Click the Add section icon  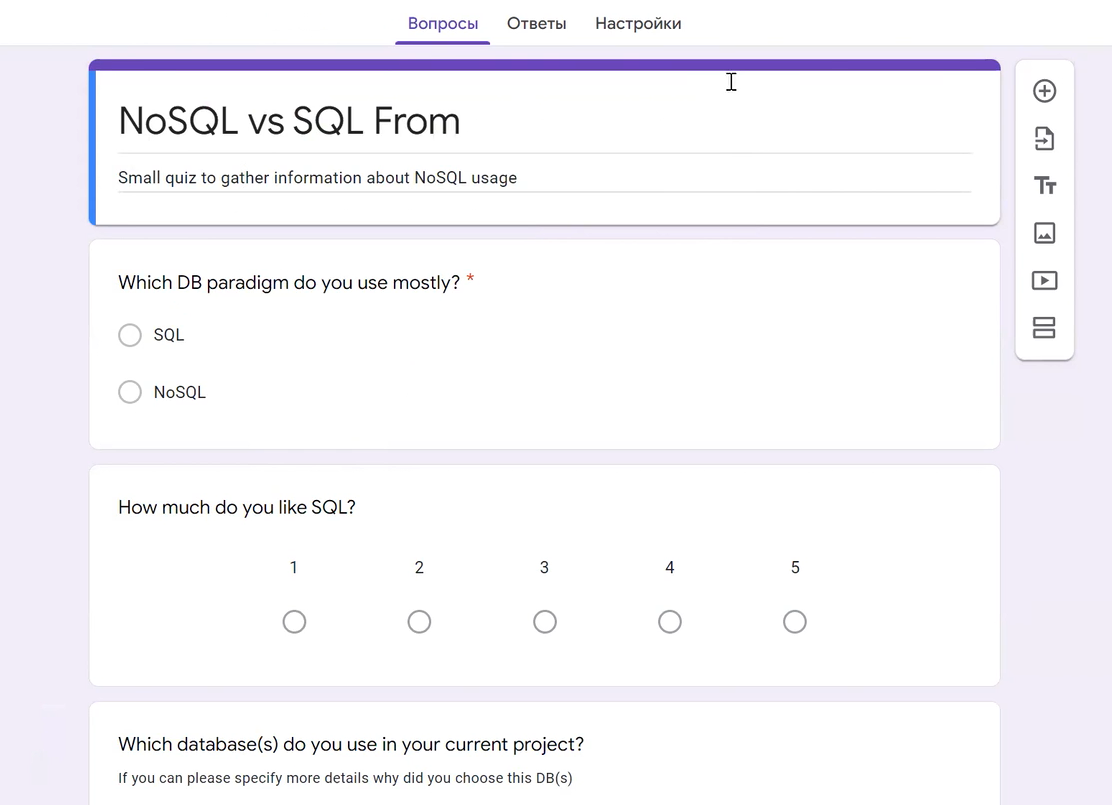(1044, 328)
